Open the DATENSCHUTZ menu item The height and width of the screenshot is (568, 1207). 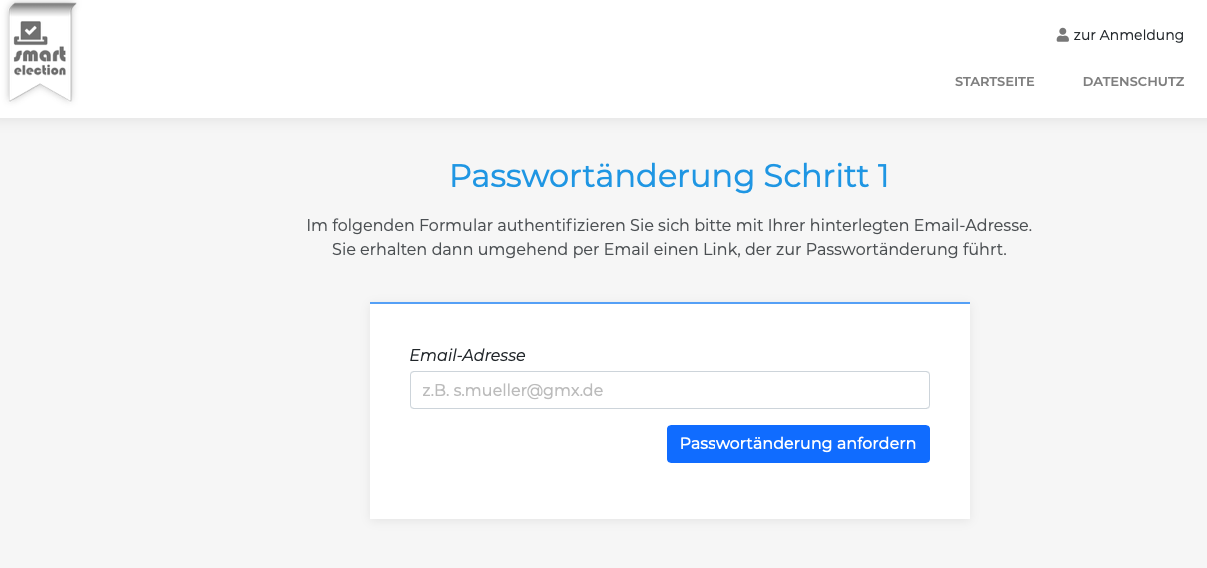click(x=1133, y=82)
